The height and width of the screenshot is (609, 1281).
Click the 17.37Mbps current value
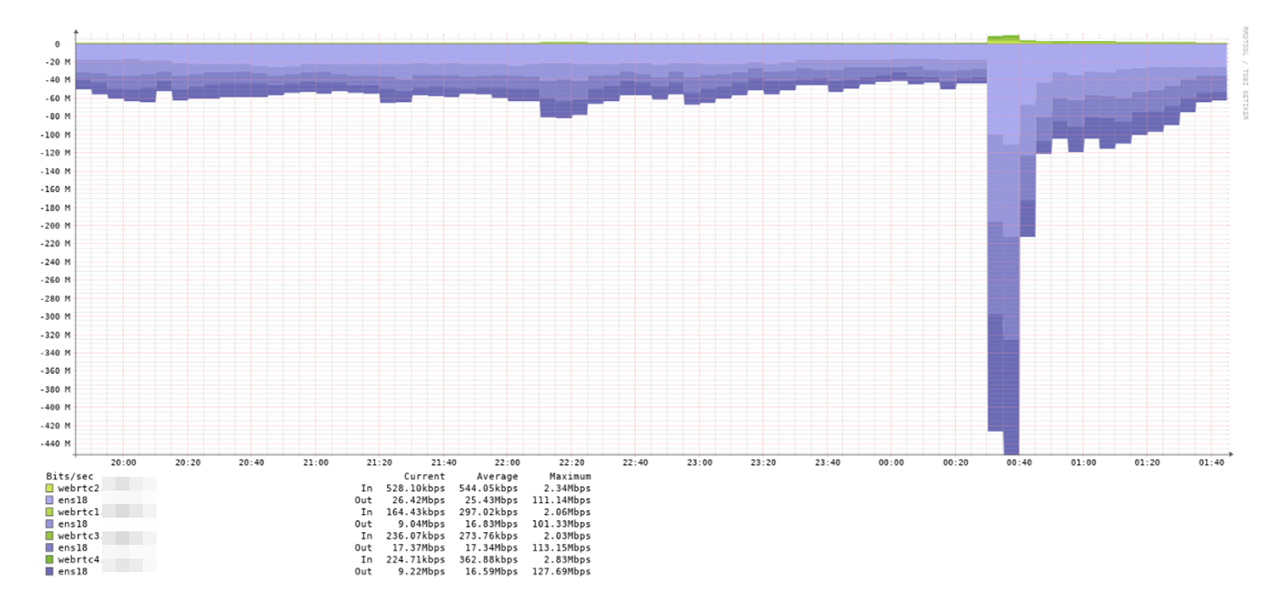click(x=418, y=548)
